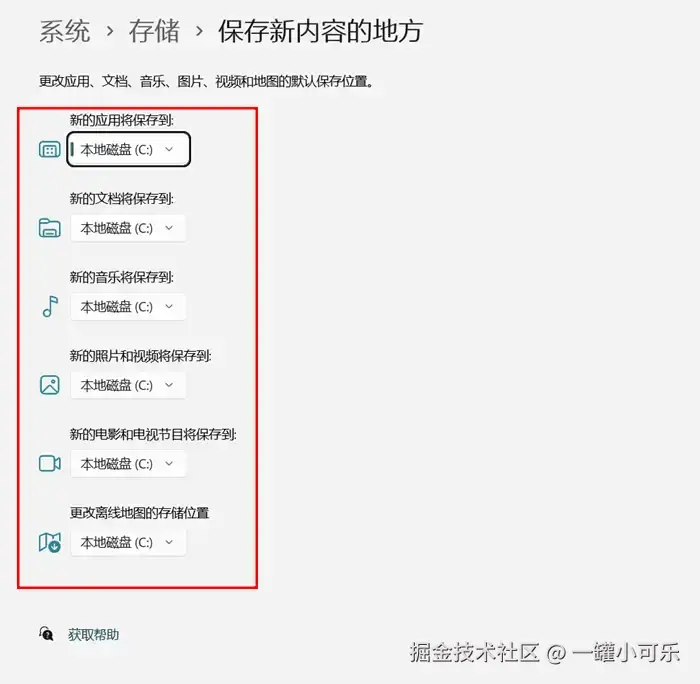
Task: Click the documents folder icon
Action: tap(50, 228)
